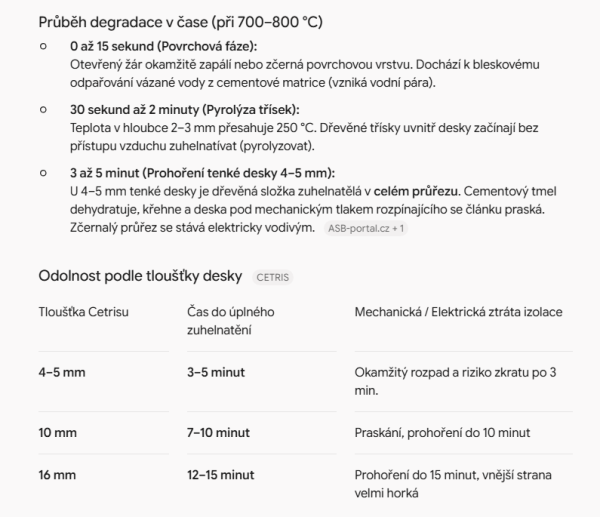This screenshot has width=600, height=517.
Task: Click the Tloušťka Cetrisu column header
Action: 83,312
